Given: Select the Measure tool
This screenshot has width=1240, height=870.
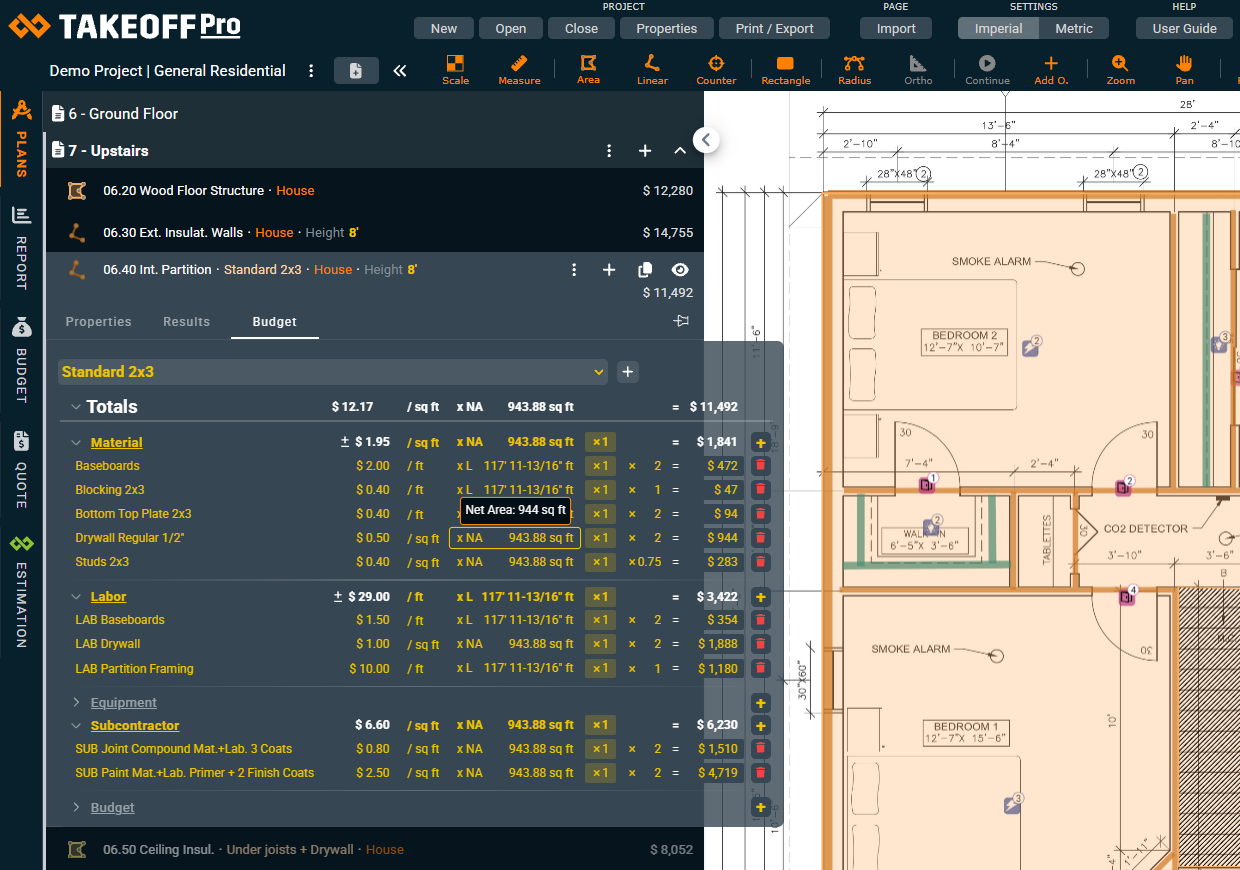Looking at the screenshot, I should pyautogui.click(x=519, y=69).
